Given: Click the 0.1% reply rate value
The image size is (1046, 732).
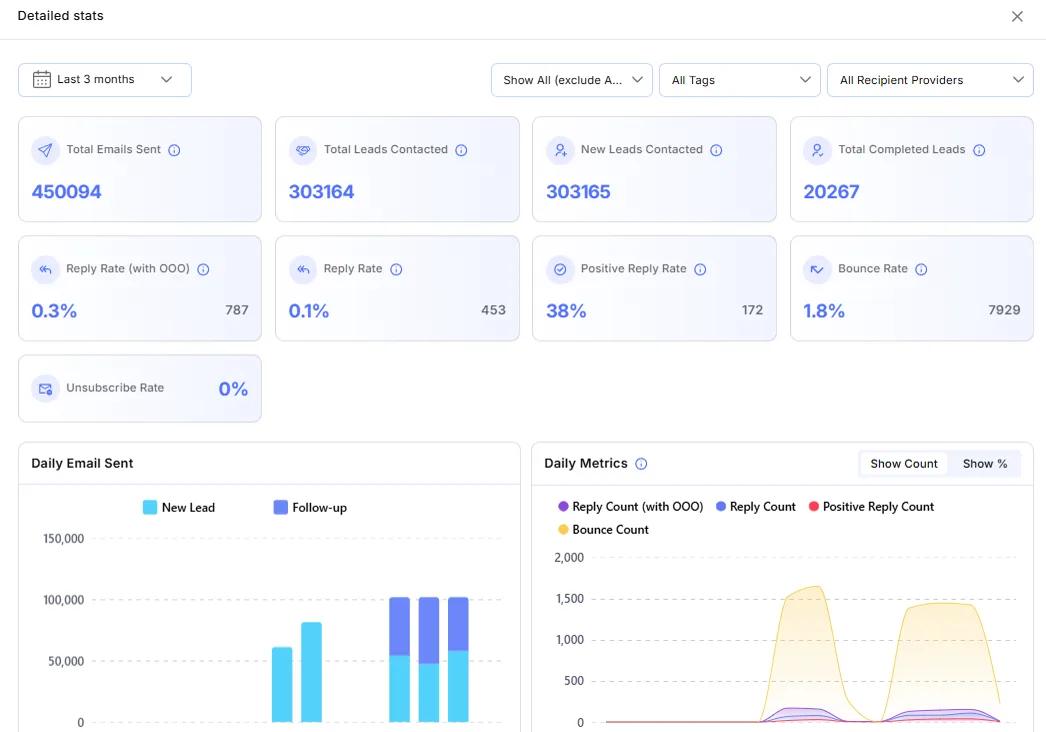Looking at the screenshot, I should point(309,311).
